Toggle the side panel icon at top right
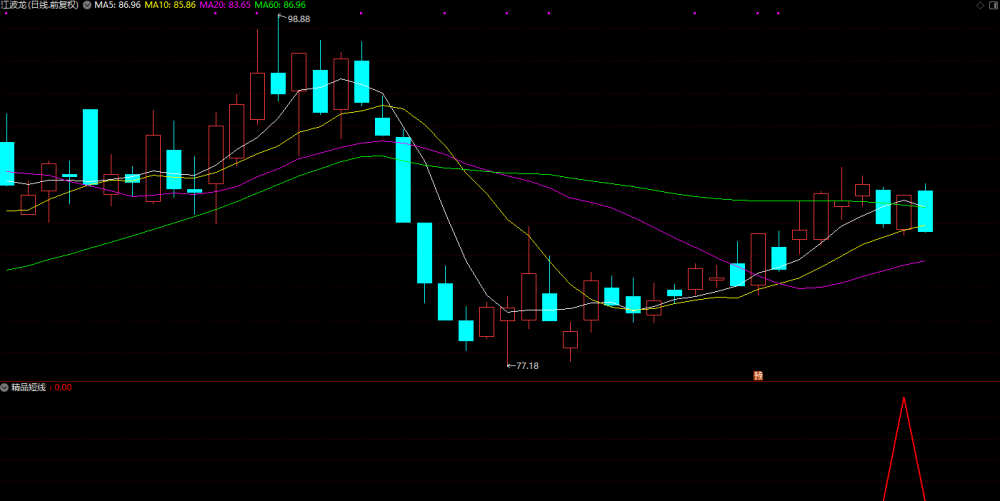The image size is (1000, 501). pos(994,5)
